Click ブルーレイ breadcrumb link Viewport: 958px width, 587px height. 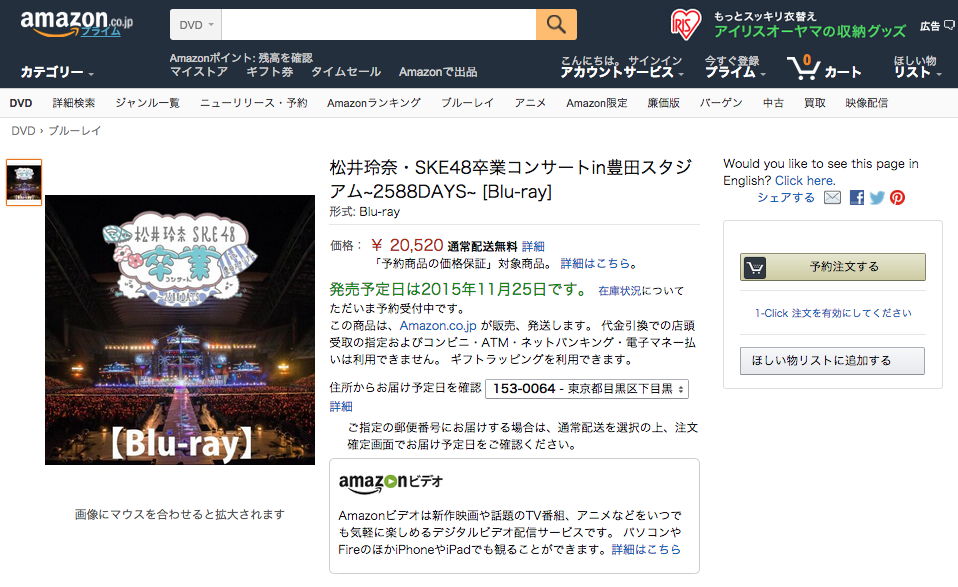(x=75, y=131)
